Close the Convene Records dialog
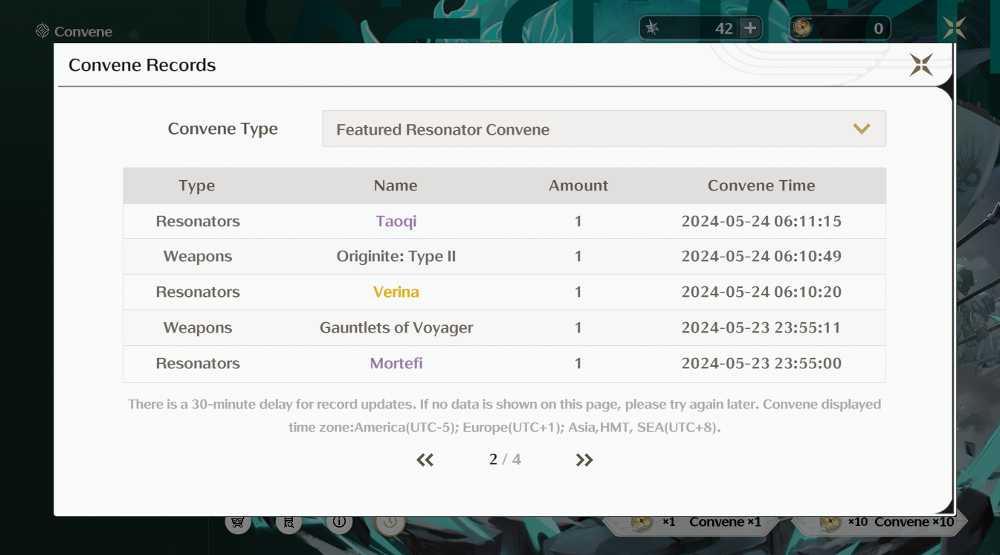The image size is (1000, 555). pyautogui.click(x=921, y=64)
